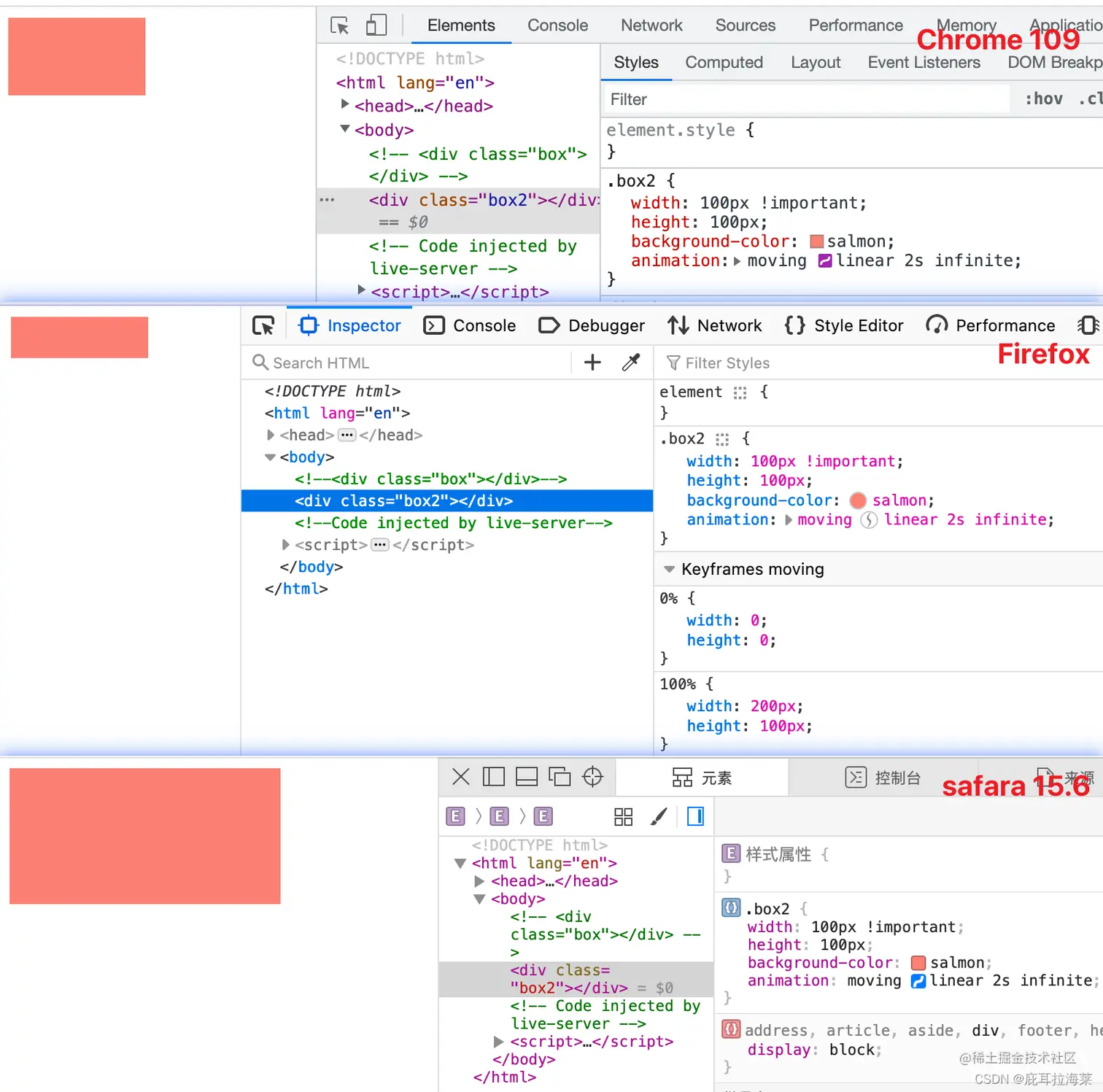
Task: Focus Chrome styles Filter input
Action: [x=806, y=99]
